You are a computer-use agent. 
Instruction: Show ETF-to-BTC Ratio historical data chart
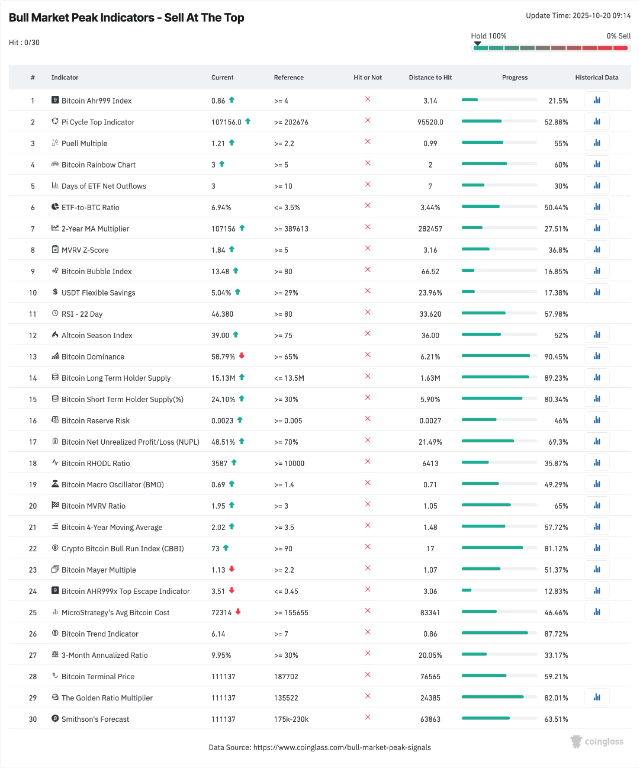[597, 207]
